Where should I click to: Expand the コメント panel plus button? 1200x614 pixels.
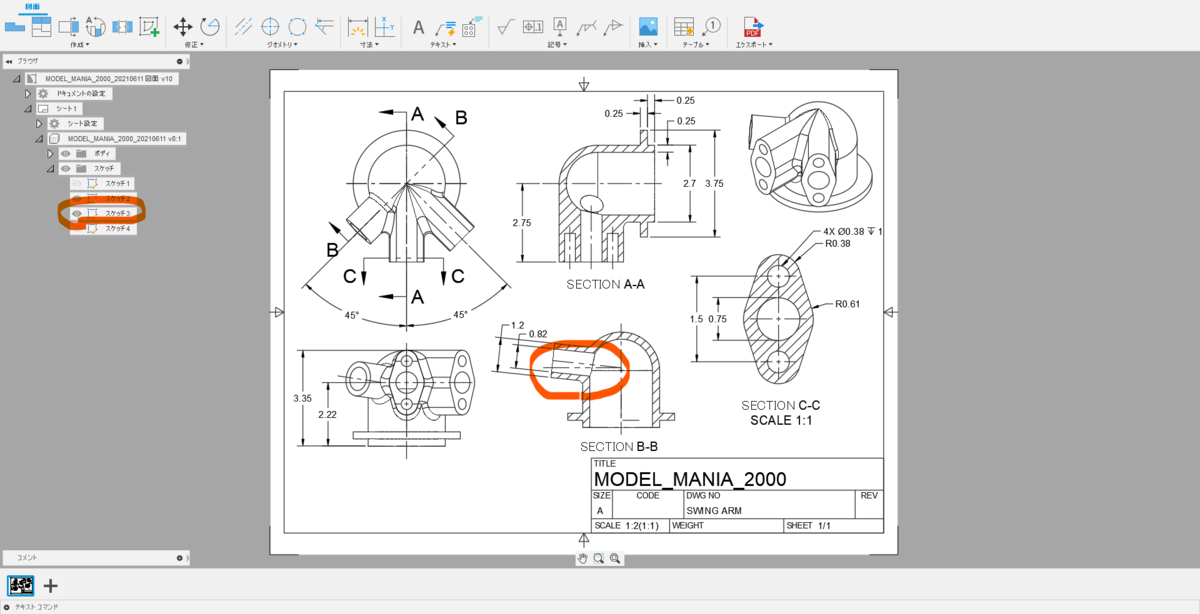(180, 557)
